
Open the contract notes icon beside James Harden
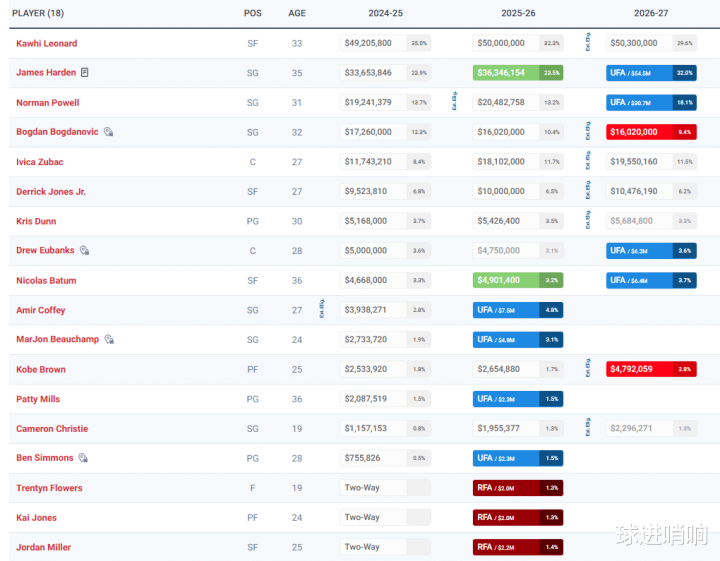click(x=84, y=73)
